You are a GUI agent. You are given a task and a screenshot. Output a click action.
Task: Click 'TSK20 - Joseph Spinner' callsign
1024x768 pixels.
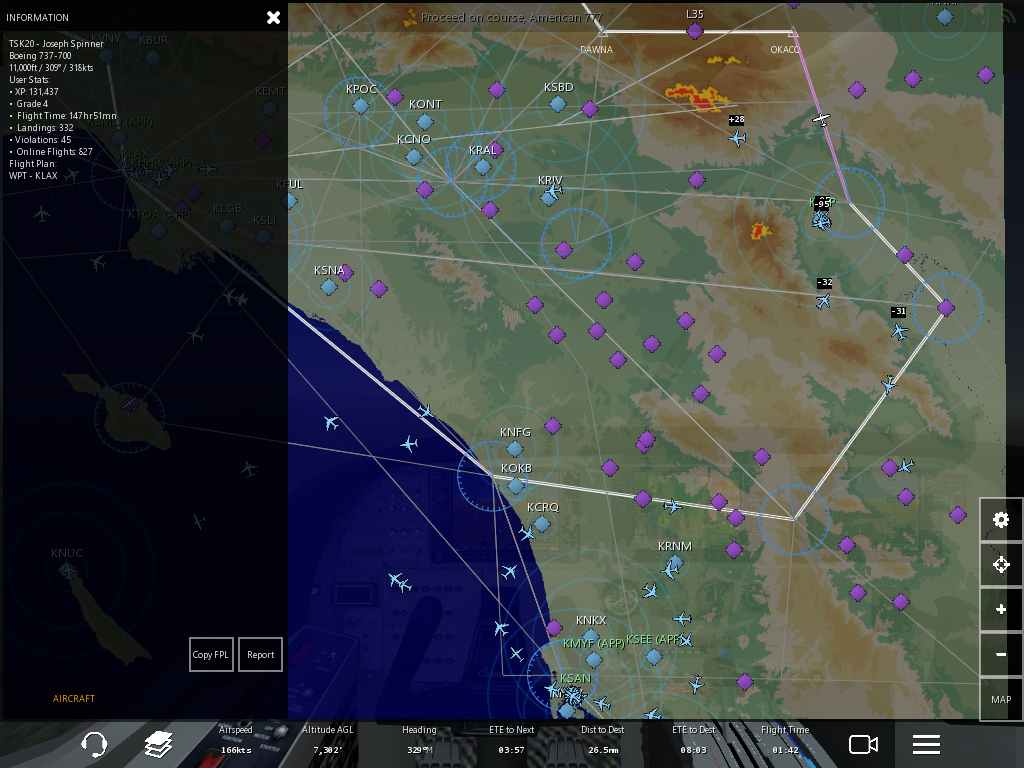(56, 44)
